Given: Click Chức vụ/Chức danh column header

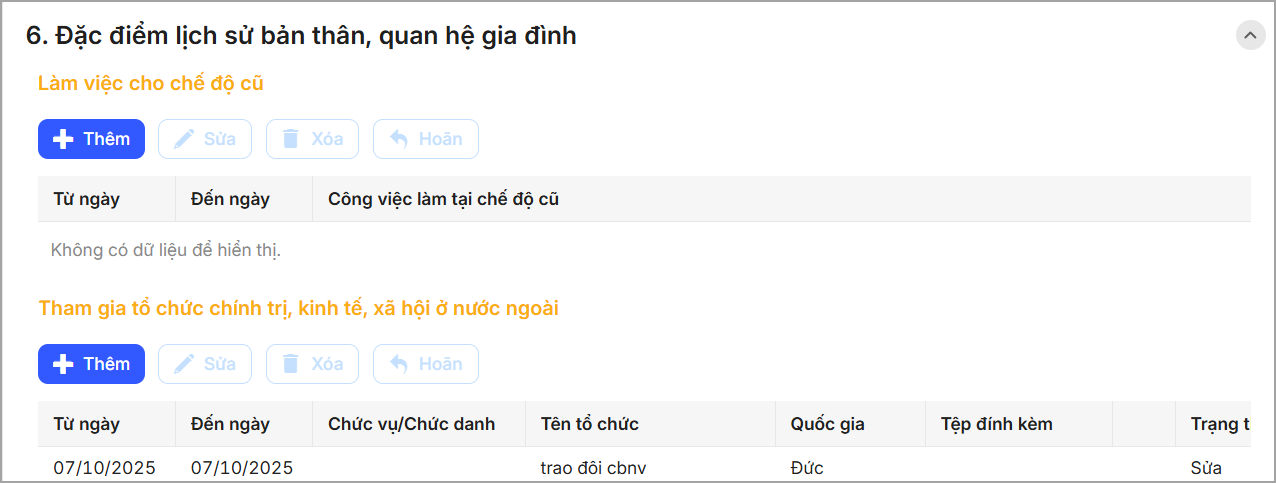Looking at the screenshot, I should pos(411,424).
